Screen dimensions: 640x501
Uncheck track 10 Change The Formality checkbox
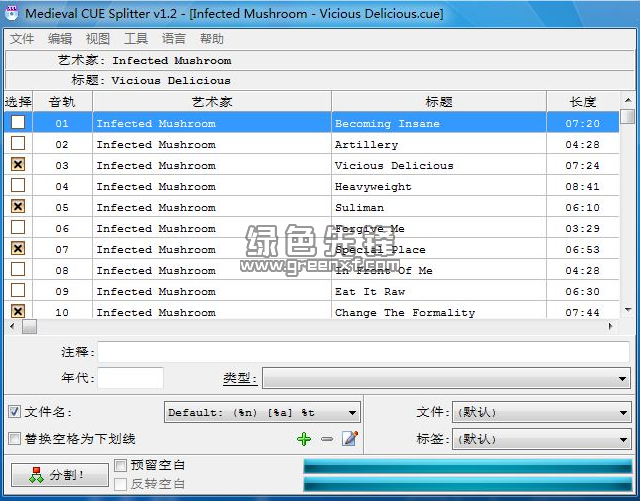[18, 311]
